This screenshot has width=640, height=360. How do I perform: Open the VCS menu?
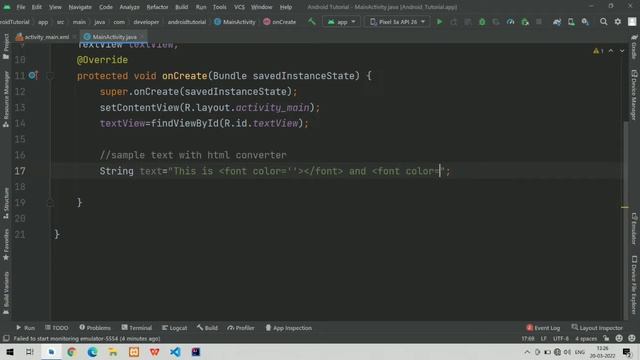[x=240, y=7]
